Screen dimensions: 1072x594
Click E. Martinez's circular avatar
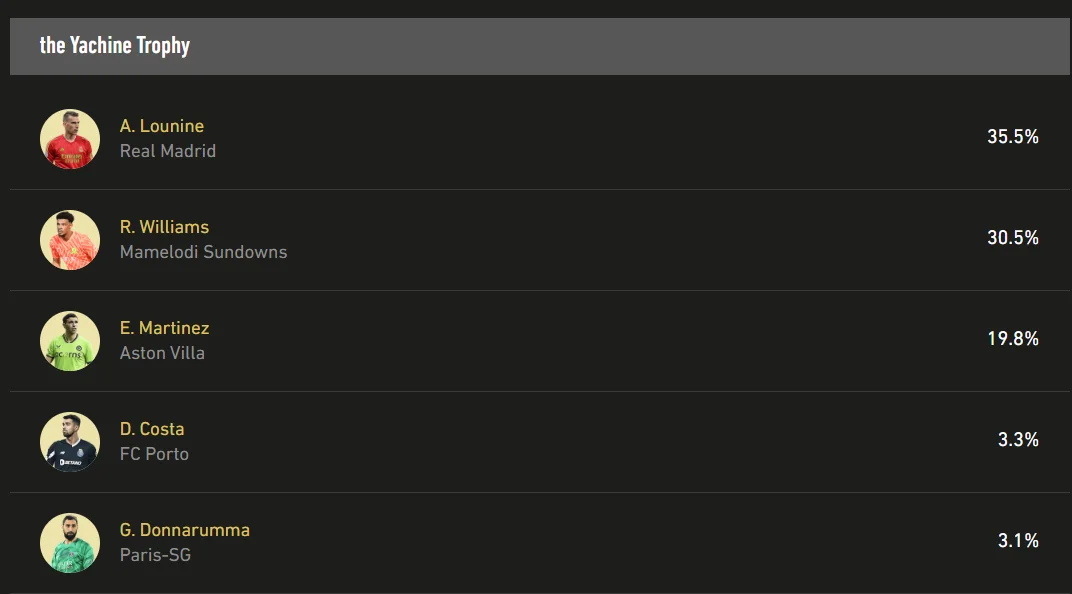[70, 341]
